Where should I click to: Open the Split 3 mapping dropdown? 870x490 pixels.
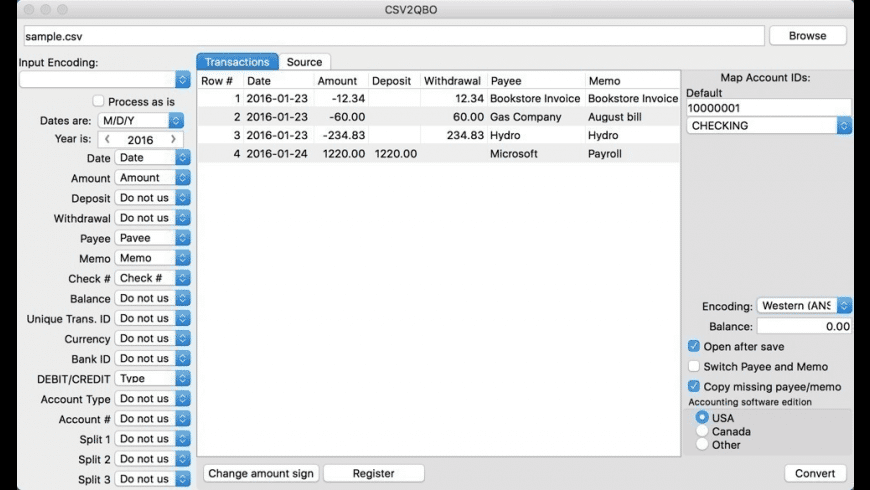pos(153,479)
